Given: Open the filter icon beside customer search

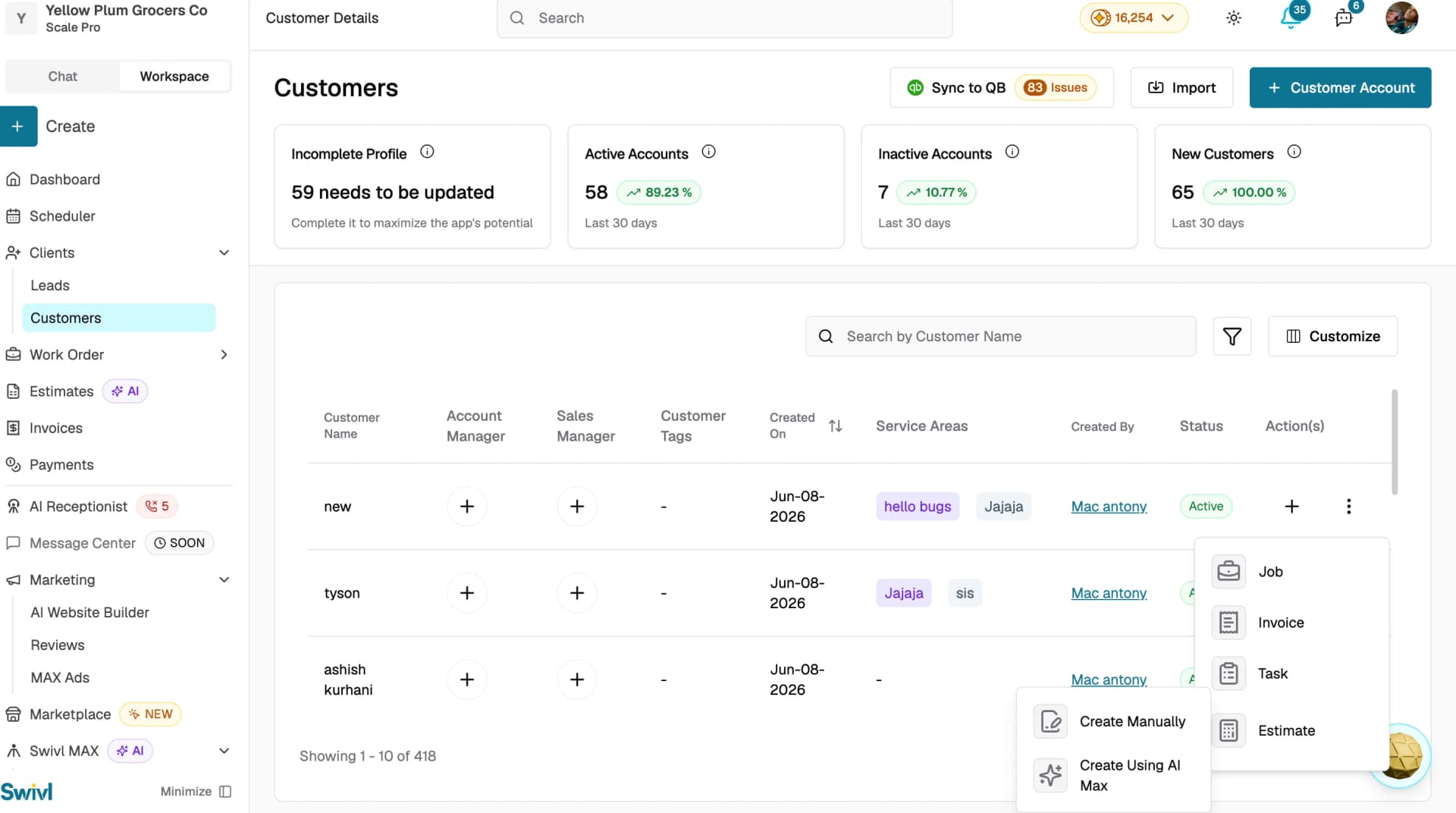Looking at the screenshot, I should (1232, 336).
